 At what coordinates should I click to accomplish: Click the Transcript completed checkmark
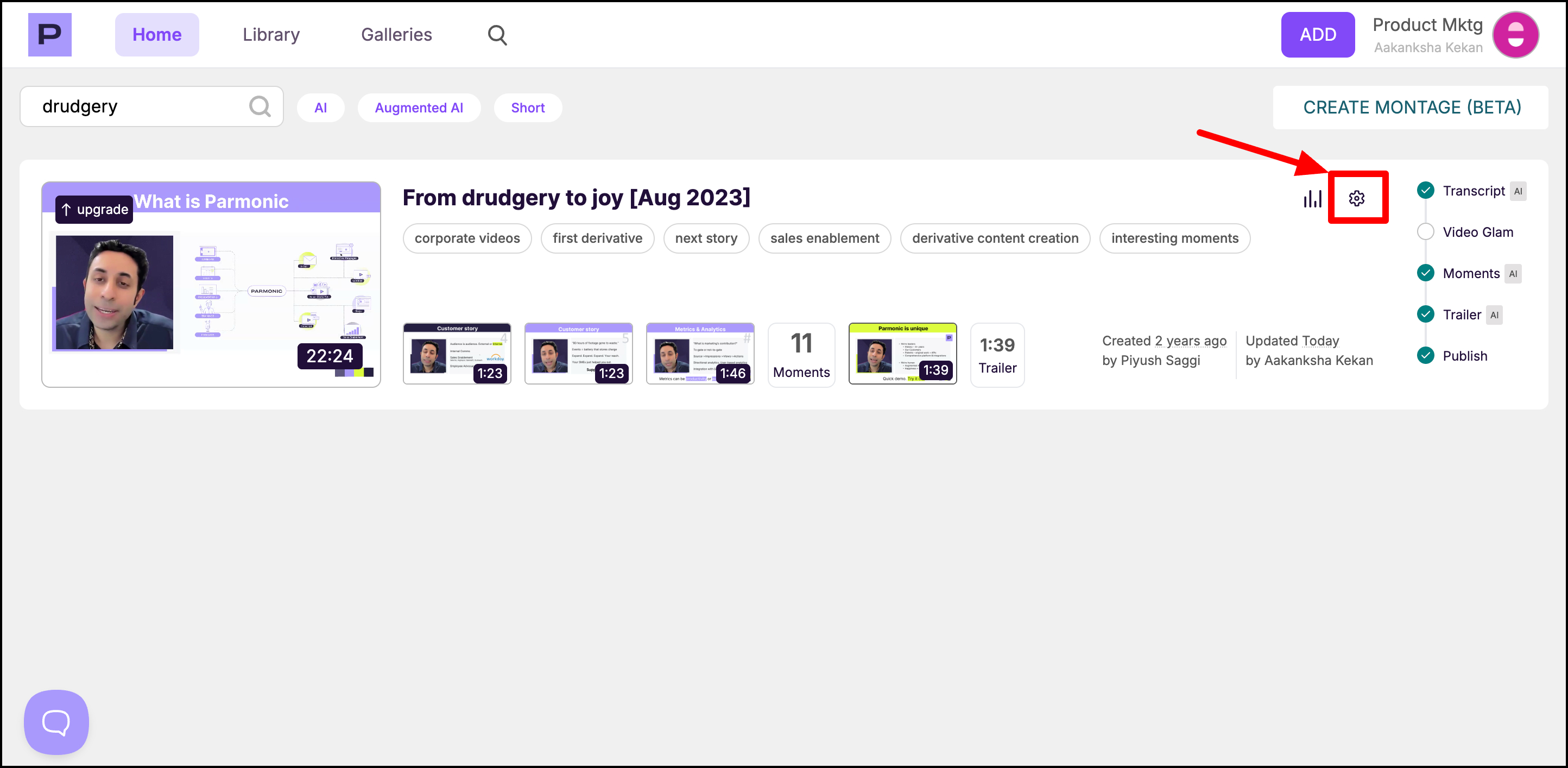tap(1426, 191)
